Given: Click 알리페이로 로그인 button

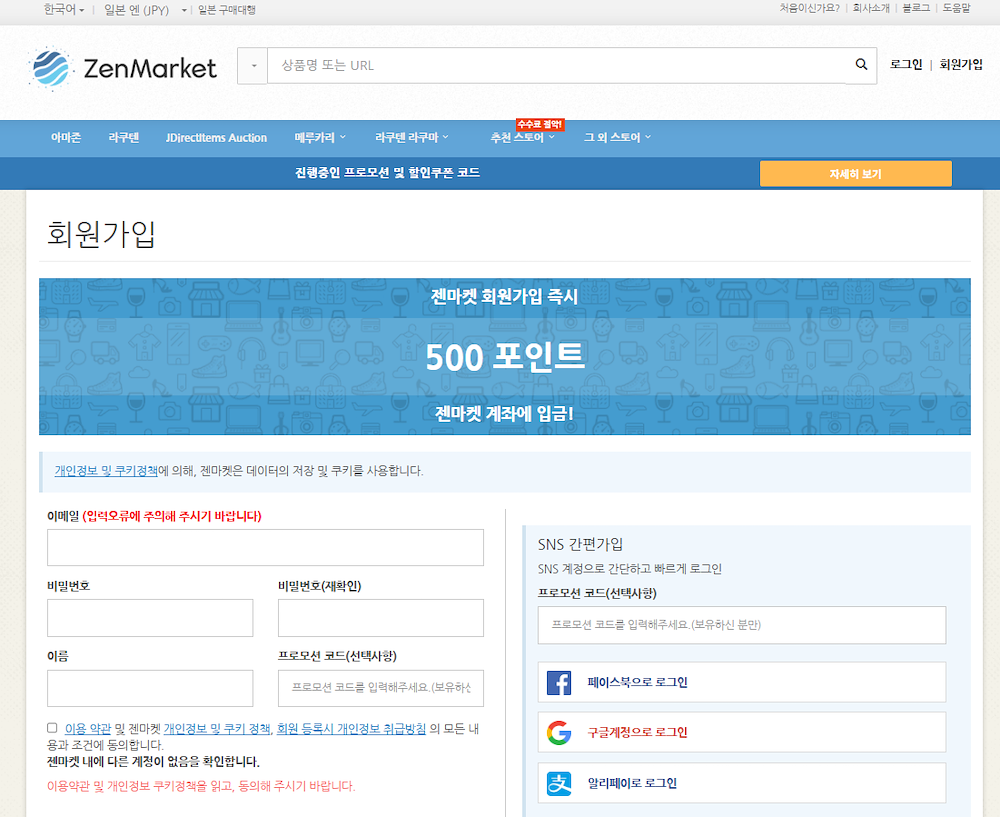Looking at the screenshot, I should (742, 783).
